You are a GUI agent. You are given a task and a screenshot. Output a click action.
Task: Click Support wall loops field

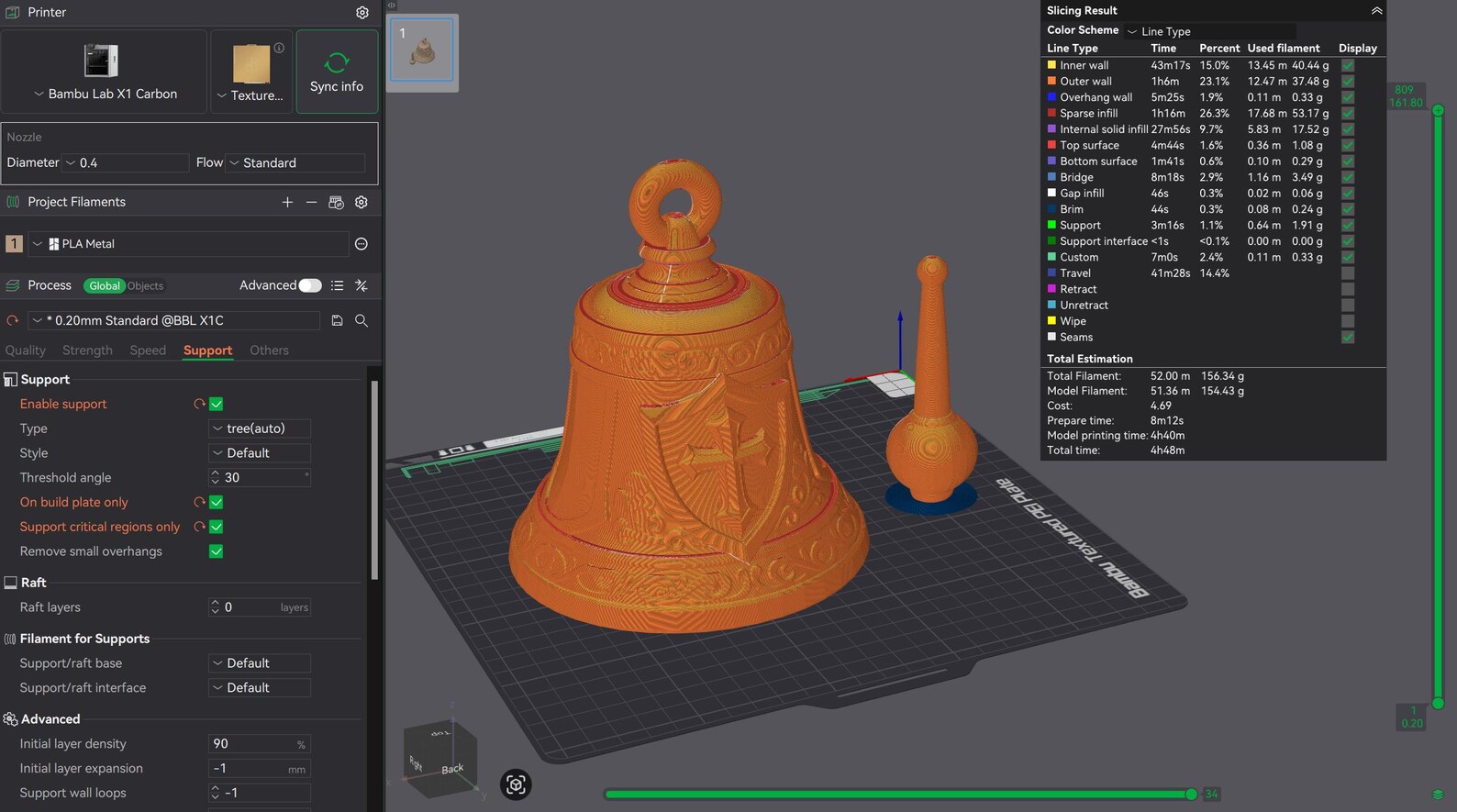(260, 793)
